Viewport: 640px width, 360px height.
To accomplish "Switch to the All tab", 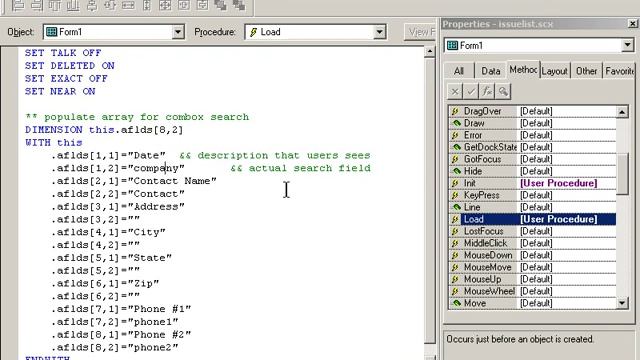I will tap(459, 71).
